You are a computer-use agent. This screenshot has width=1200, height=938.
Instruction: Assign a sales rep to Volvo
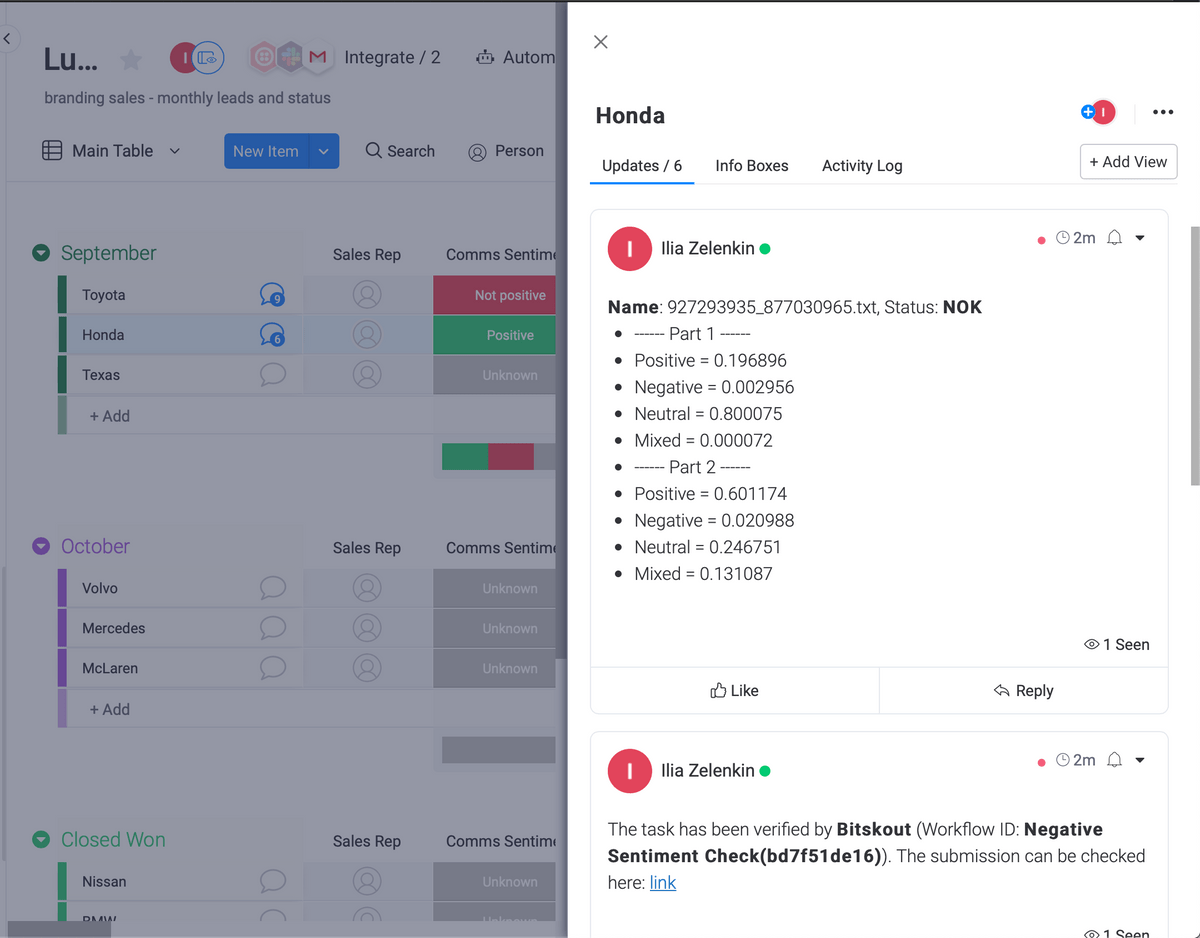pos(367,588)
